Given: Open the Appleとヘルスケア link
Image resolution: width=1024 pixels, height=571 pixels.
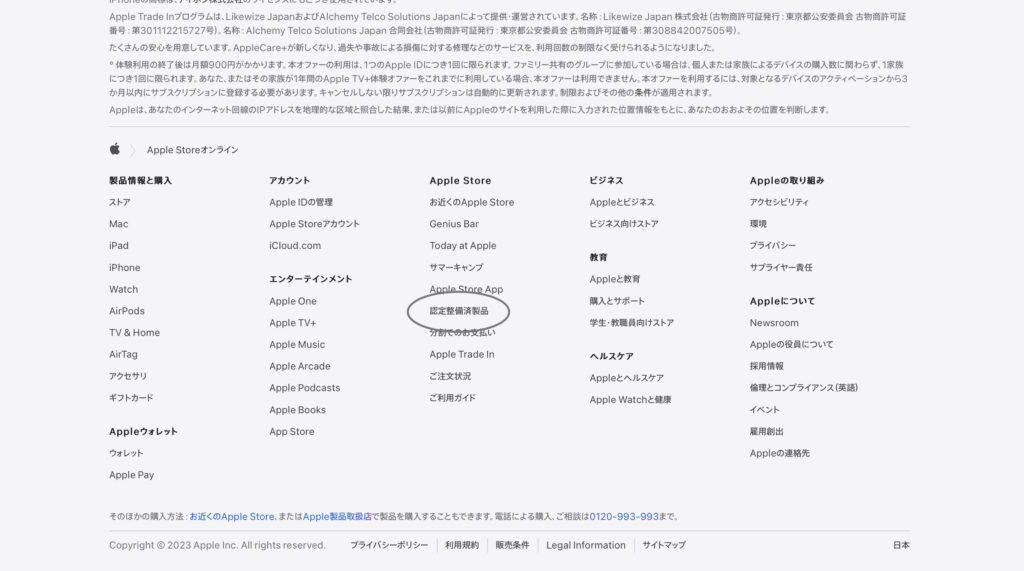Looking at the screenshot, I should pyautogui.click(x=627, y=378).
